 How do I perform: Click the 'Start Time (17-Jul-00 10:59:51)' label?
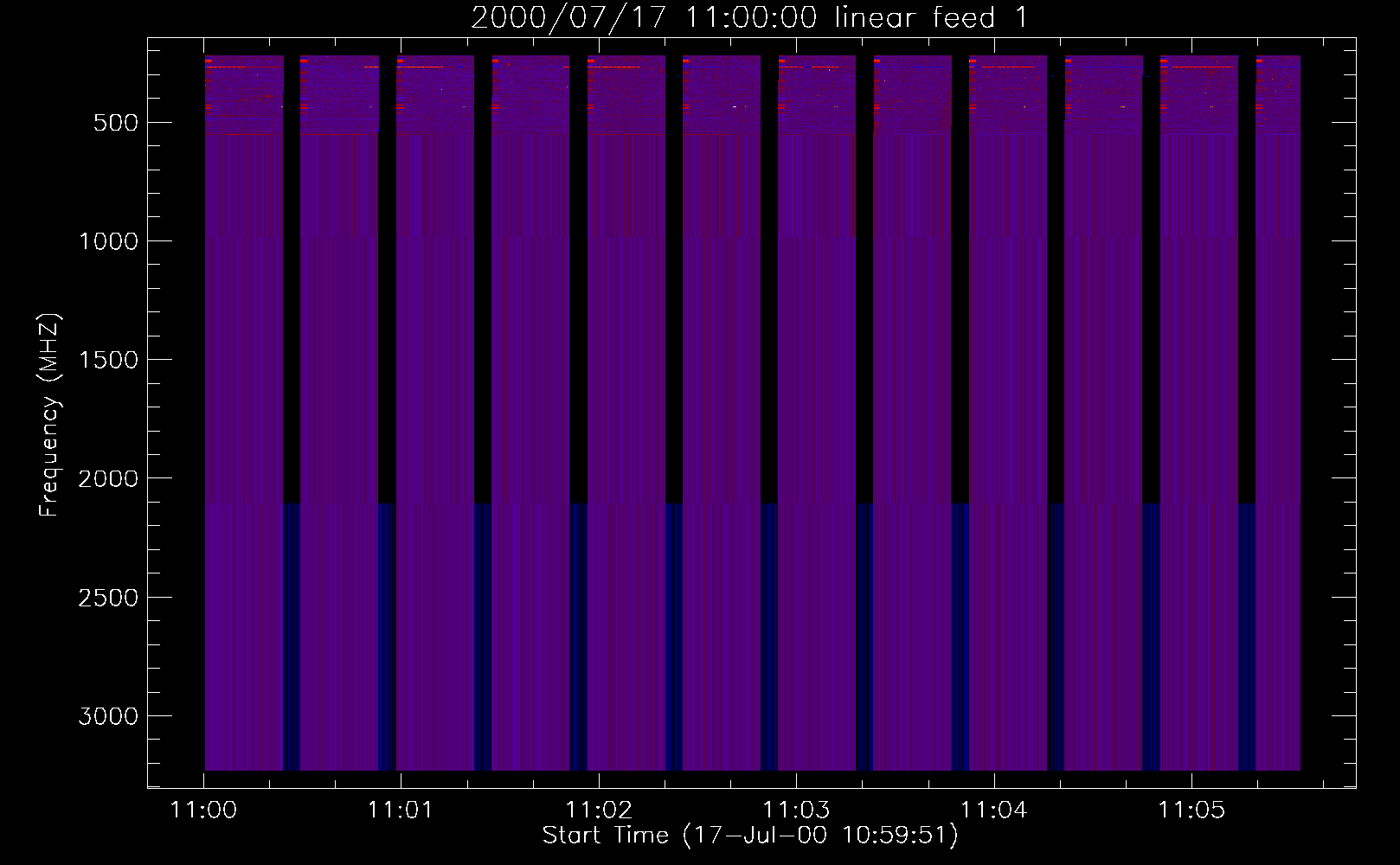tap(750, 835)
